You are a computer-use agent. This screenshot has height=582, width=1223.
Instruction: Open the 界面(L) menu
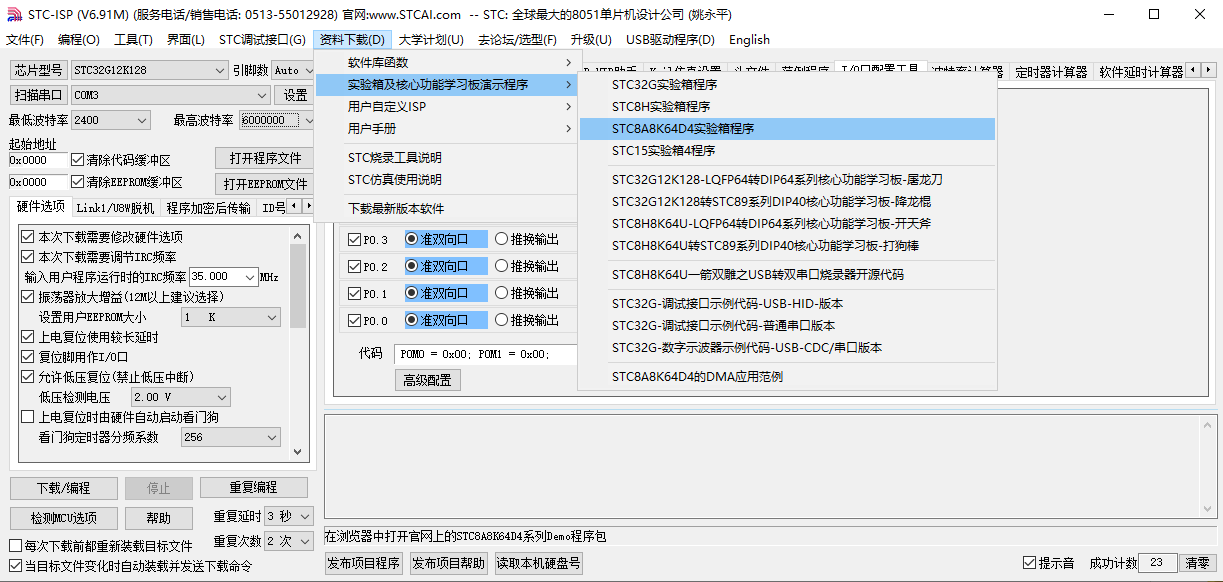(185, 40)
